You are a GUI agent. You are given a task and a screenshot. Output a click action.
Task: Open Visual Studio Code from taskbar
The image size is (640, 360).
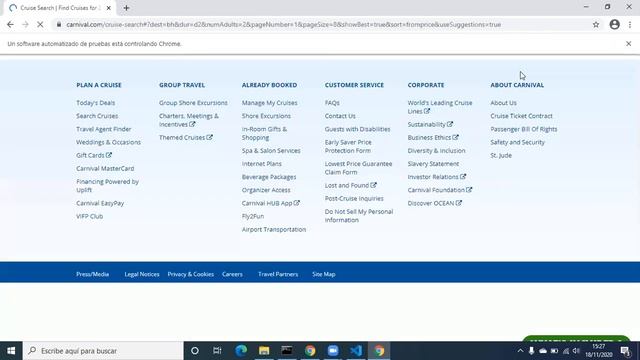[356, 351]
